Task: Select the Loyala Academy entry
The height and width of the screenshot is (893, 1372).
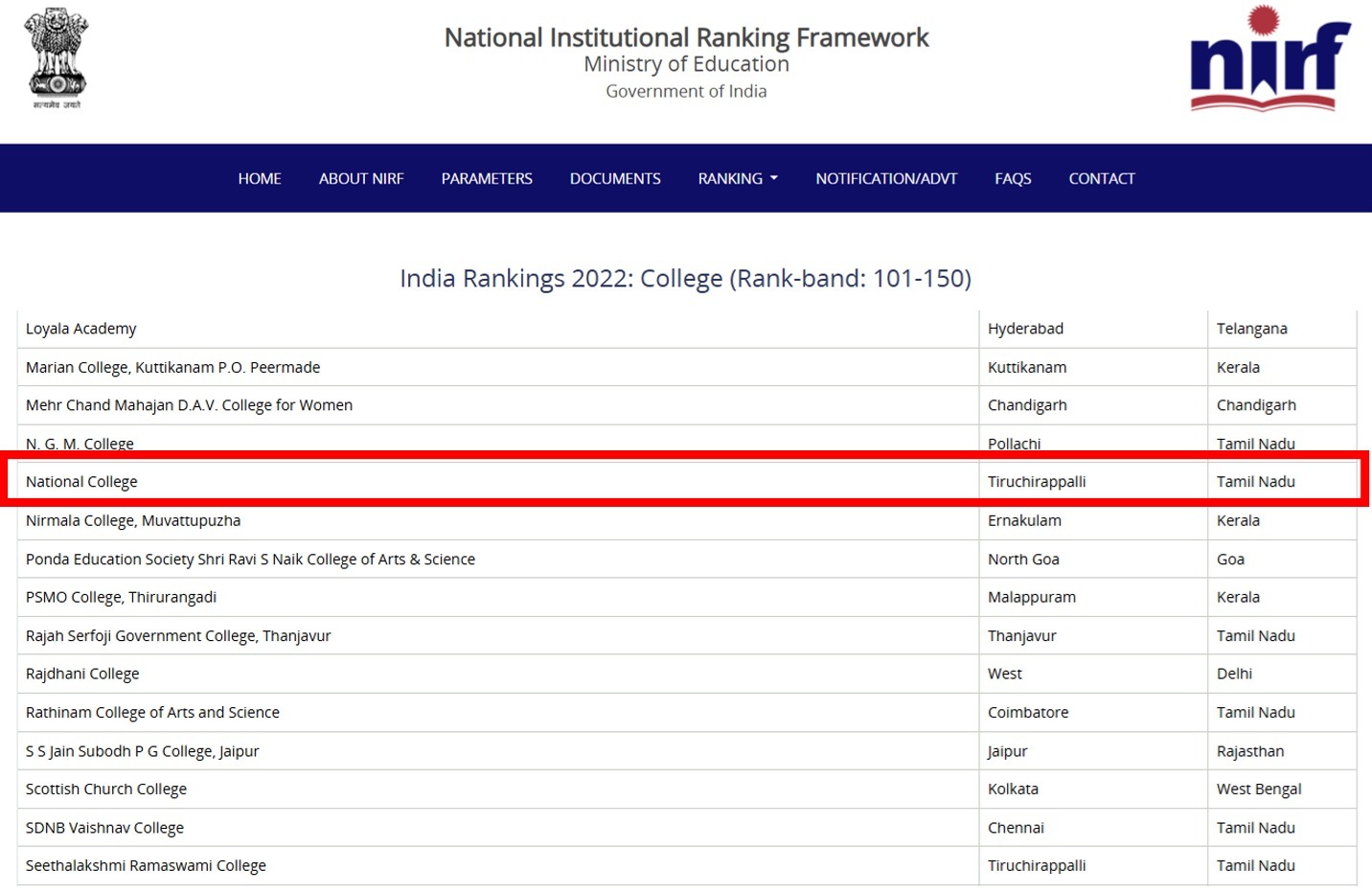Action: (81, 329)
